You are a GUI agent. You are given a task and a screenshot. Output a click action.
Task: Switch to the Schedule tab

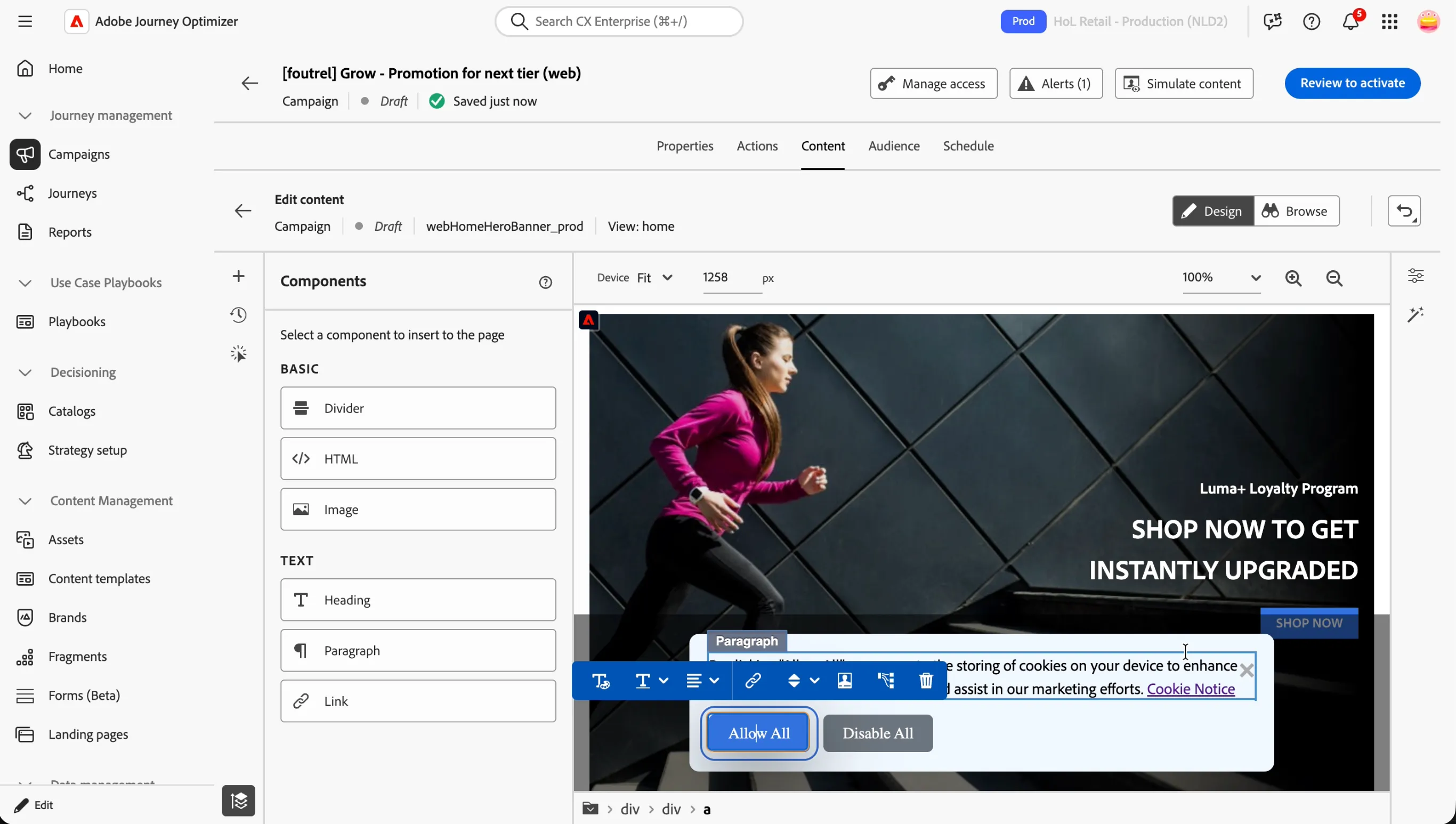[x=968, y=146]
